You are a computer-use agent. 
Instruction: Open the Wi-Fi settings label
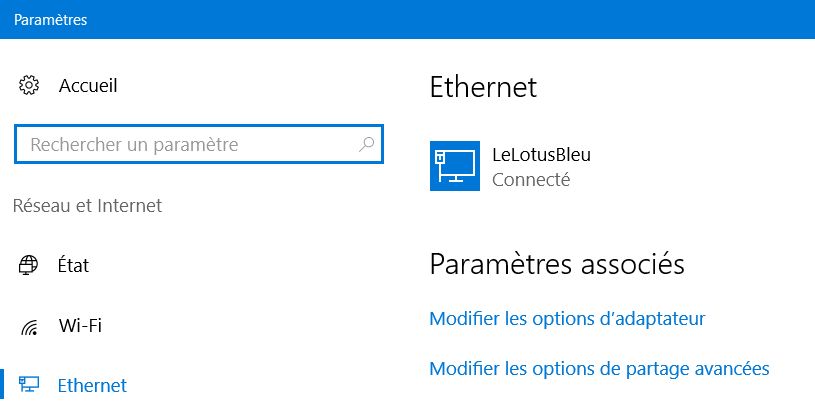point(80,326)
